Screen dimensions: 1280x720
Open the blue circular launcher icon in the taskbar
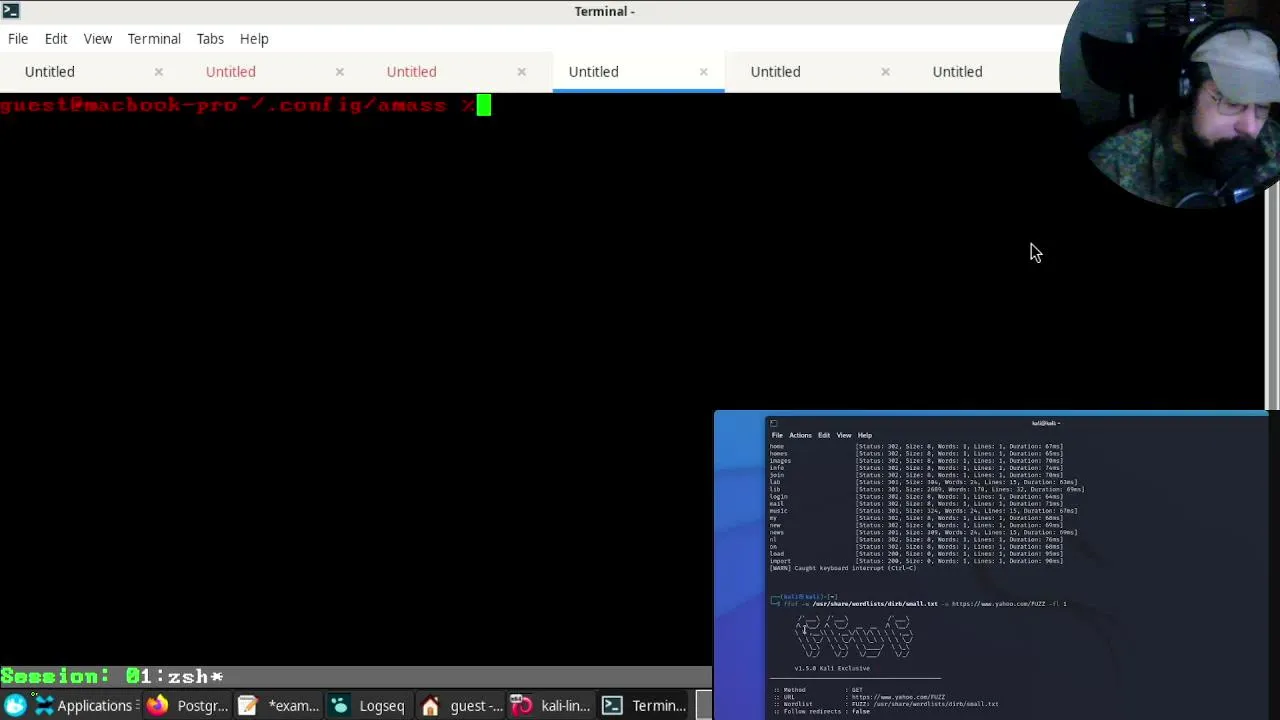click(x=15, y=705)
